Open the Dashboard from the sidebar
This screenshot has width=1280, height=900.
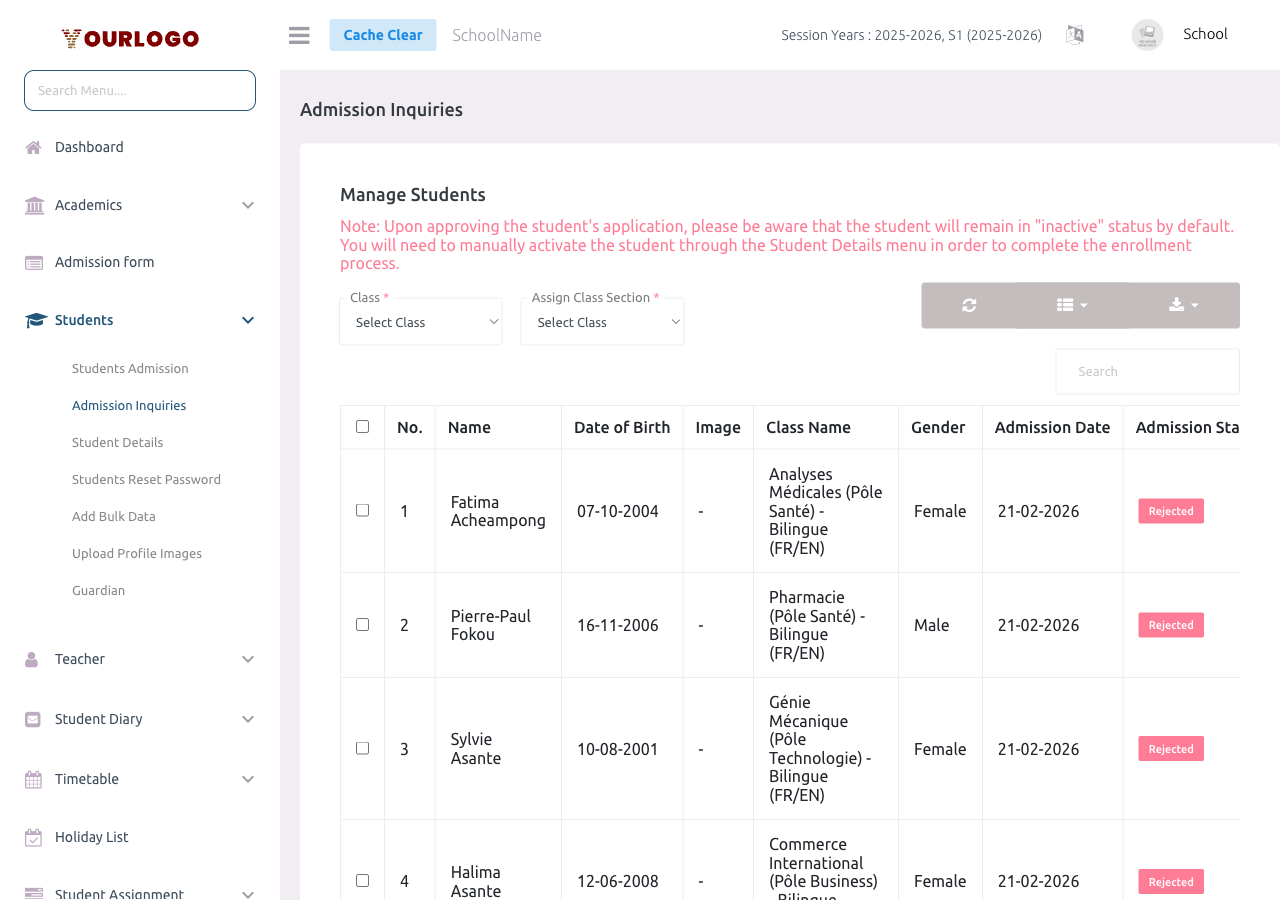(x=89, y=146)
